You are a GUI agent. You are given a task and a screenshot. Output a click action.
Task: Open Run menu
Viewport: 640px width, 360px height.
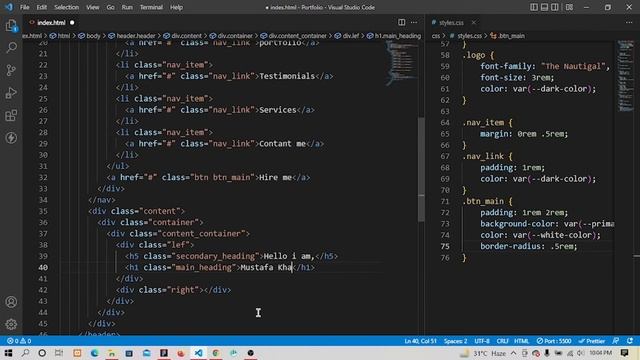click(x=127, y=7)
